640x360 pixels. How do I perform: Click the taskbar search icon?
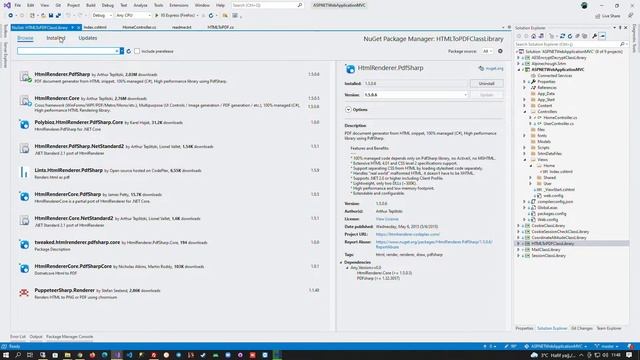[18, 355]
